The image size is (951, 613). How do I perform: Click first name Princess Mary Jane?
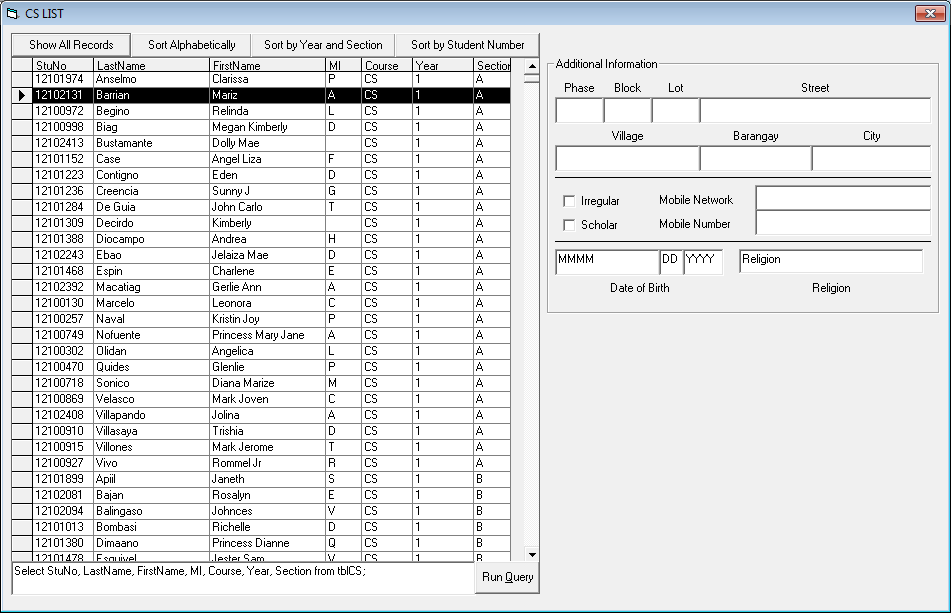click(x=267, y=335)
